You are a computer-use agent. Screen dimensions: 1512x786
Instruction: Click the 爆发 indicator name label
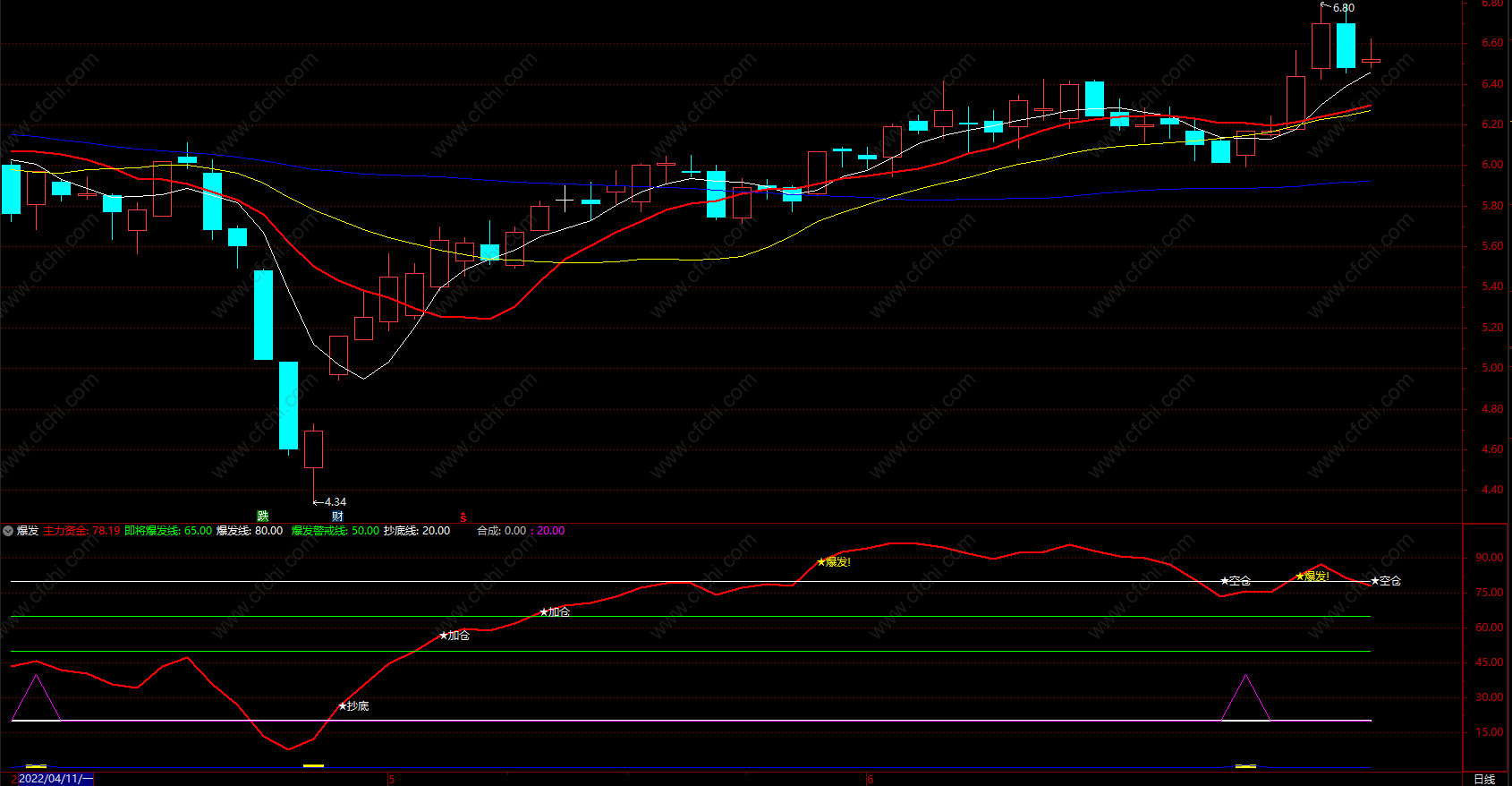(x=28, y=531)
